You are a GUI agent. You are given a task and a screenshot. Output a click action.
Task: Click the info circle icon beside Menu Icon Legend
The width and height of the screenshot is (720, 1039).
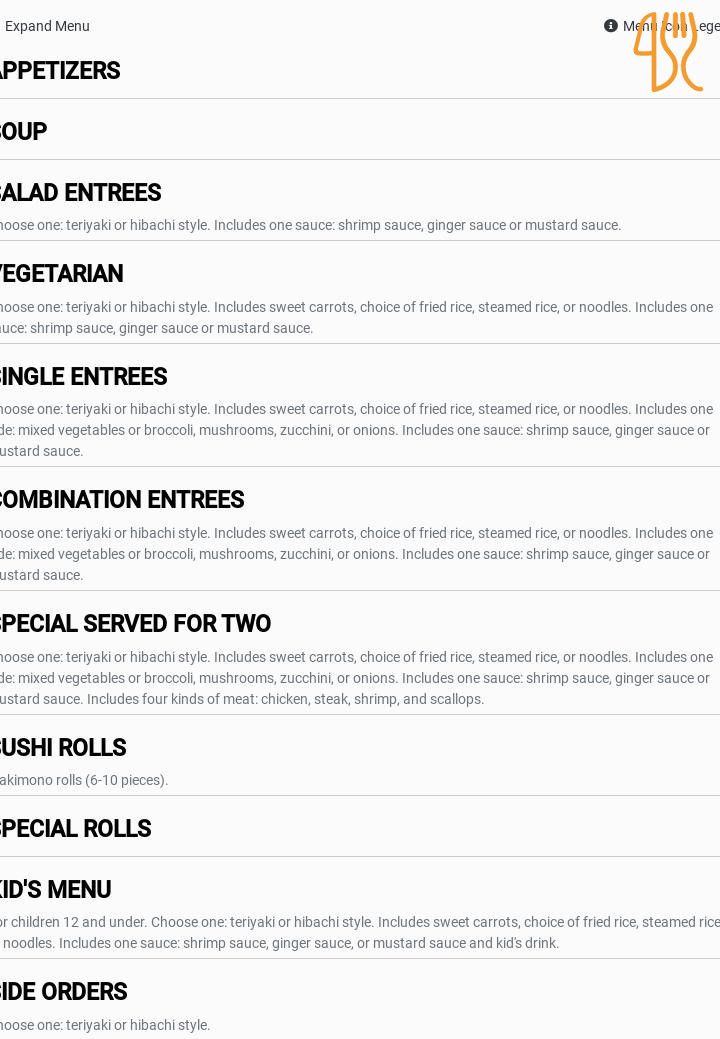click(610, 26)
